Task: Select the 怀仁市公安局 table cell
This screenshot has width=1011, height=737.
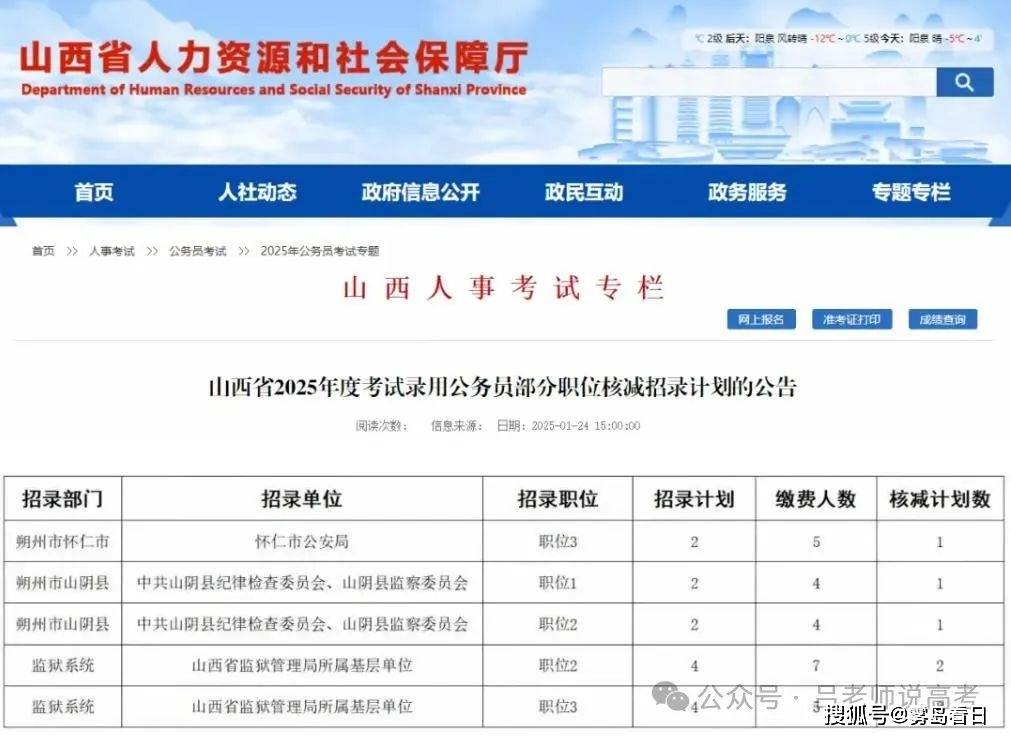Action: (302, 542)
